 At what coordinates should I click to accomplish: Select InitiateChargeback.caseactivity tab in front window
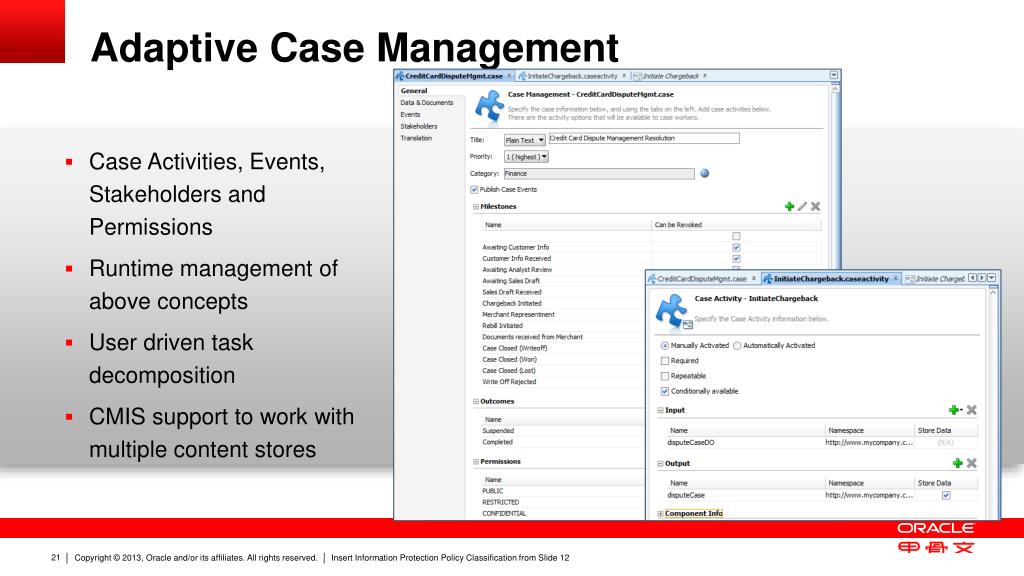click(x=831, y=278)
